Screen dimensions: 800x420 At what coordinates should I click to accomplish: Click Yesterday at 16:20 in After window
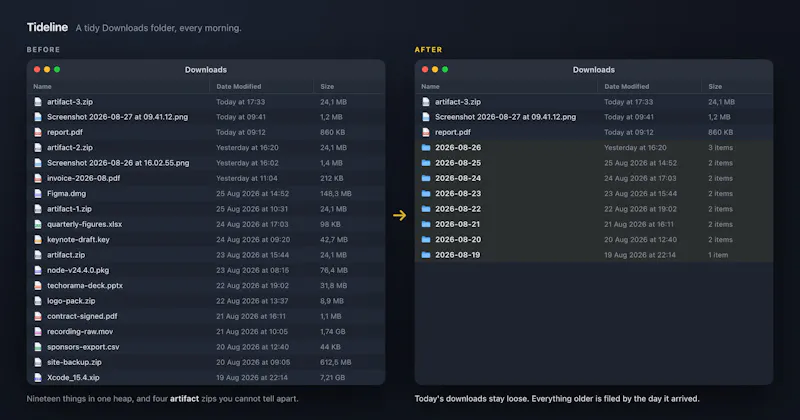[635, 147]
